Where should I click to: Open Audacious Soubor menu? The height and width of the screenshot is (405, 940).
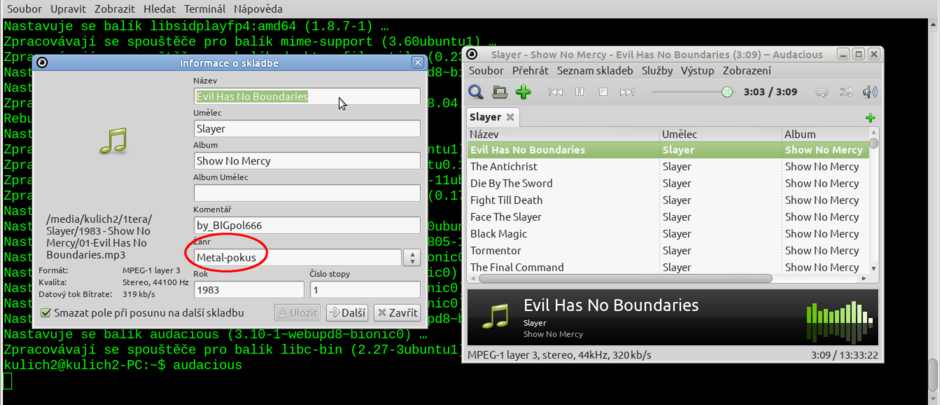(486, 71)
